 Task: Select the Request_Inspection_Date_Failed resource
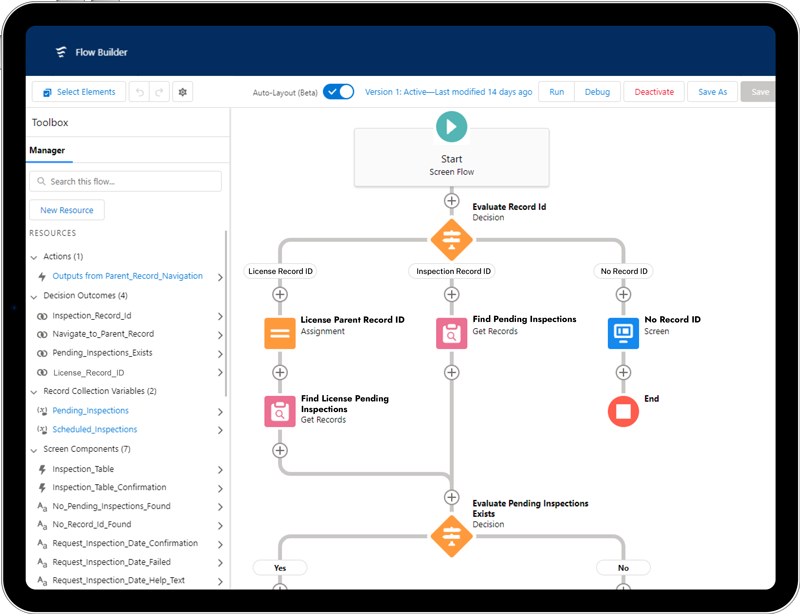(x=111, y=562)
